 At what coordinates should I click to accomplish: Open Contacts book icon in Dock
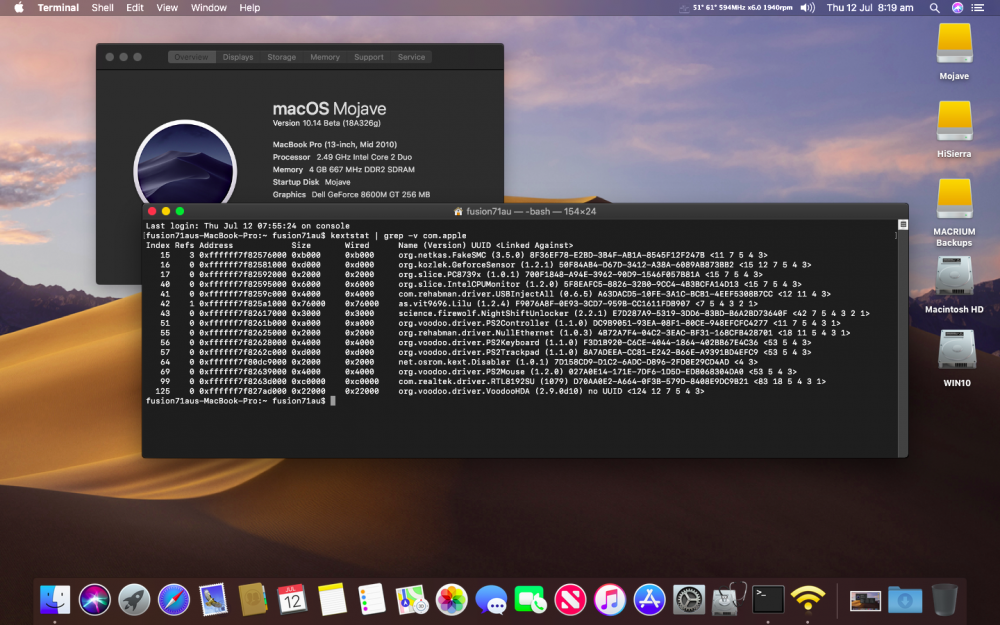[x=253, y=600]
